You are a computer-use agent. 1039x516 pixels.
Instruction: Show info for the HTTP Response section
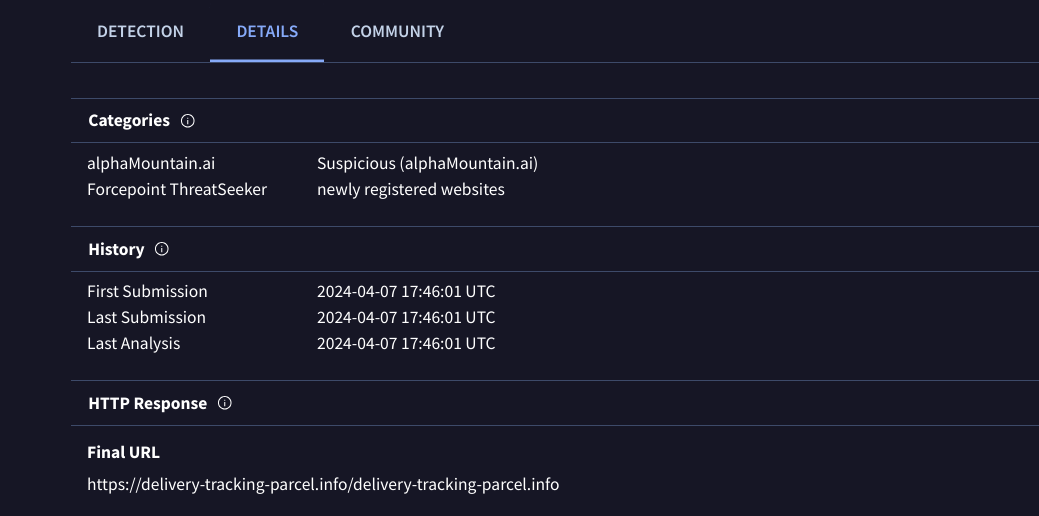pos(225,404)
